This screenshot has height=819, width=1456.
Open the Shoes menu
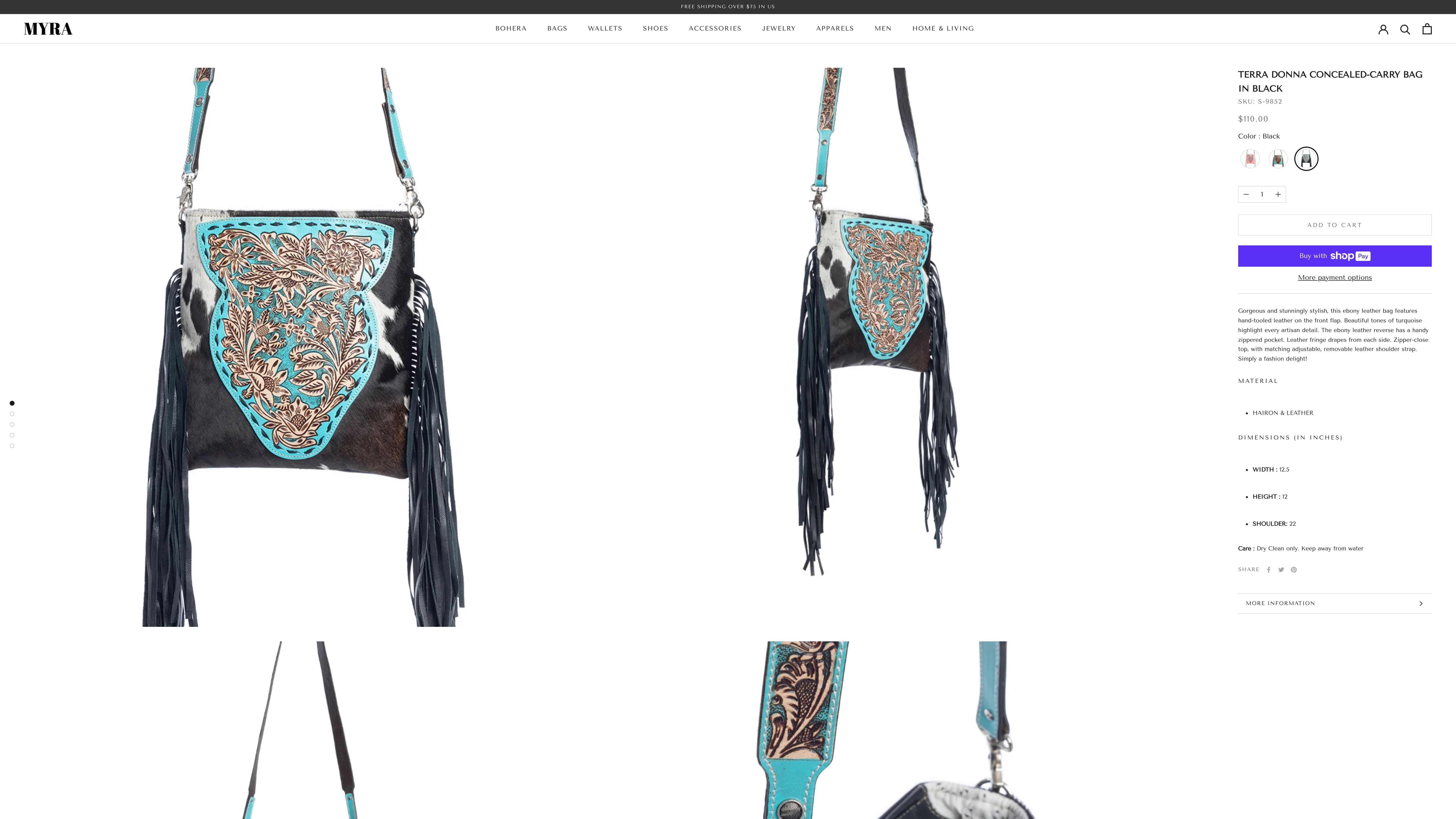click(655, 28)
